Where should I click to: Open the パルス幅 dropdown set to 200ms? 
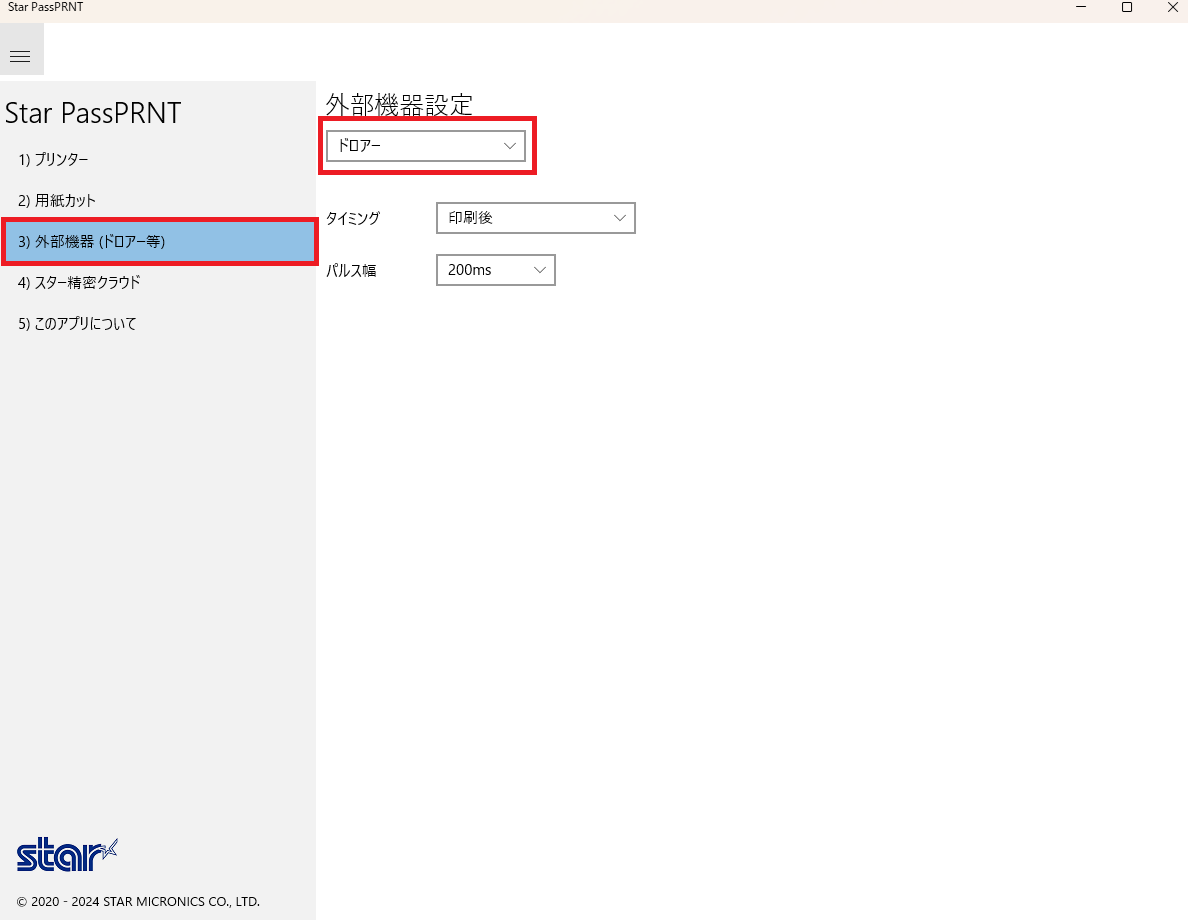pyautogui.click(x=495, y=270)
